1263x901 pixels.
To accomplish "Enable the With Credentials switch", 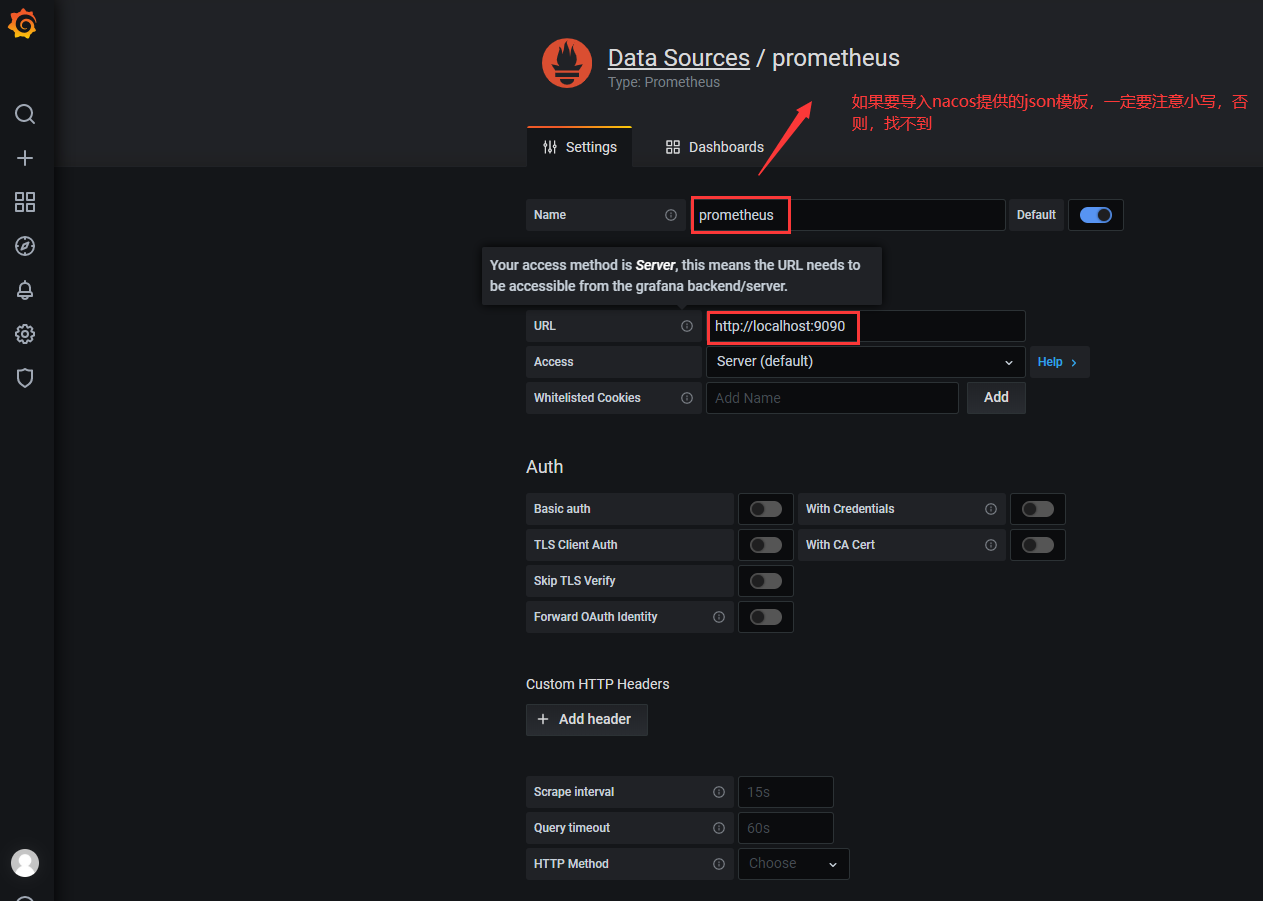I will [x=1038, y=509].
